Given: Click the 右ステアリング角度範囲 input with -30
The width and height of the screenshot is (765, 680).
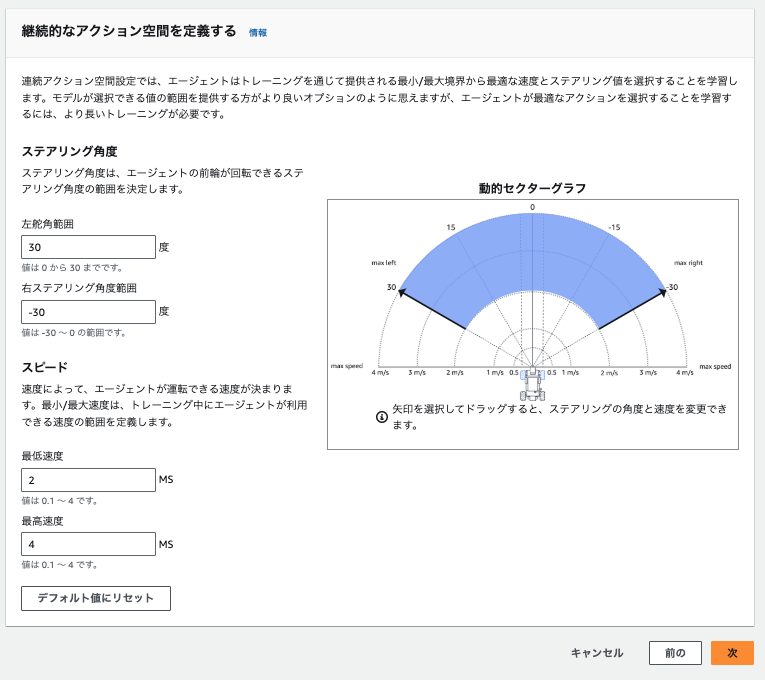Looking at the screenshot, I should (88, 312).
